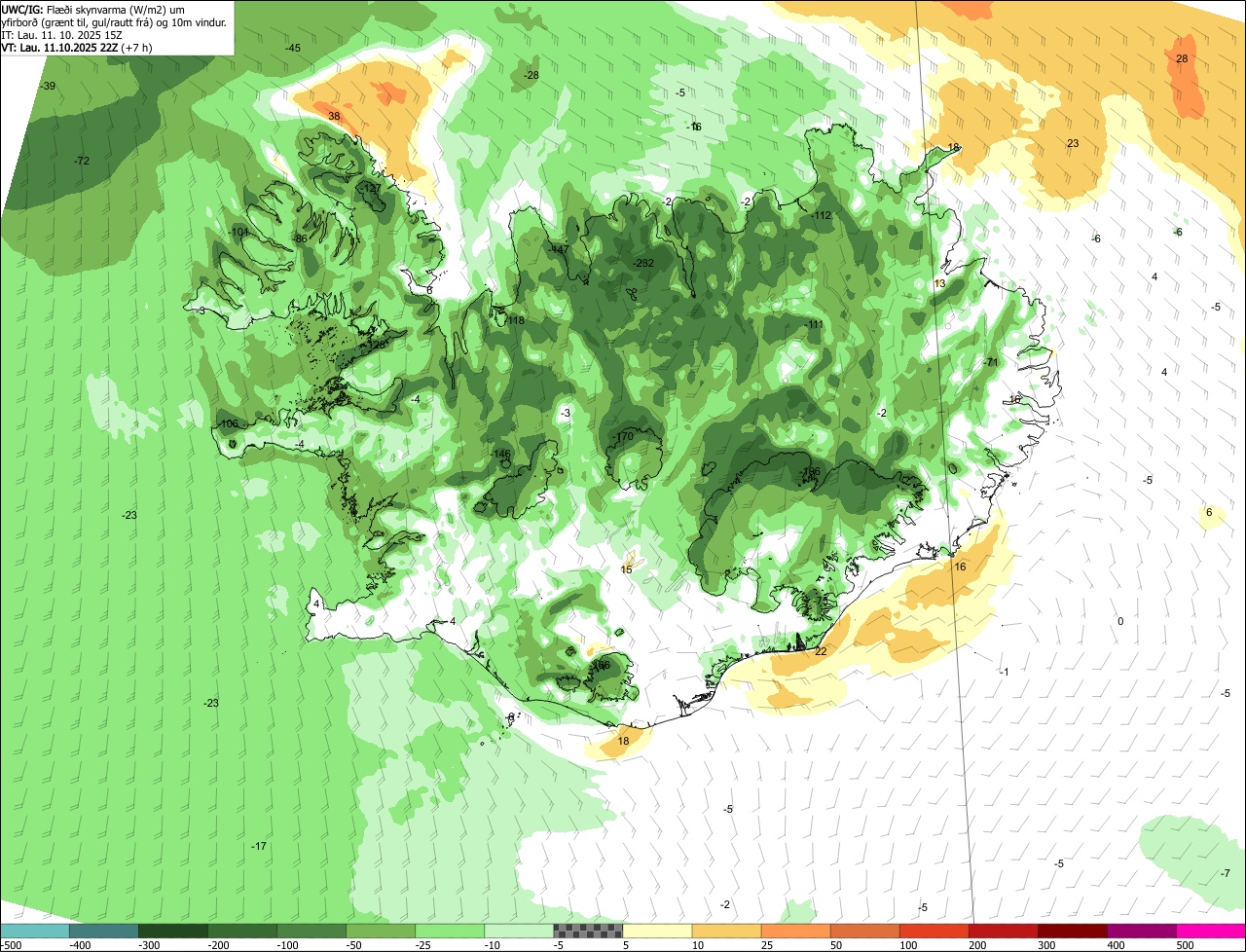Click the legend swatch between -200 and -100
1246x952 pixels.
(x=242, y=931)
